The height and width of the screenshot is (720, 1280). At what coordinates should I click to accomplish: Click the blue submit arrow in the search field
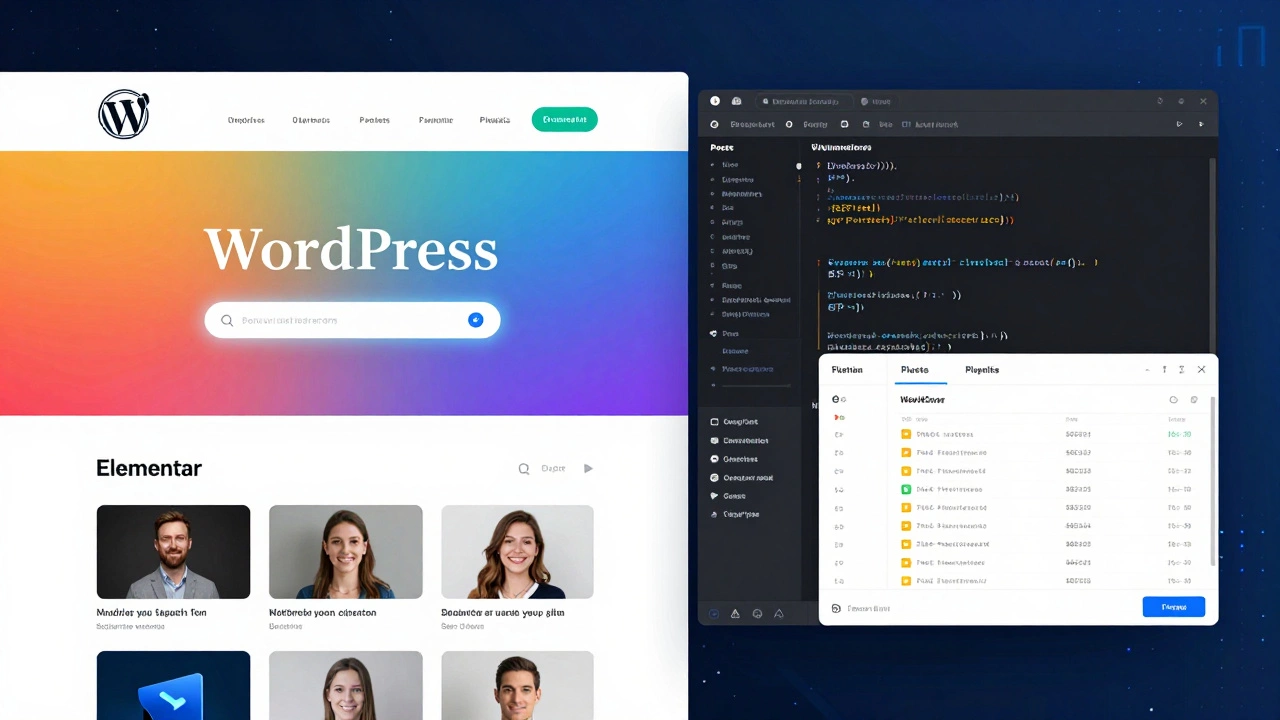click(476, 320)
